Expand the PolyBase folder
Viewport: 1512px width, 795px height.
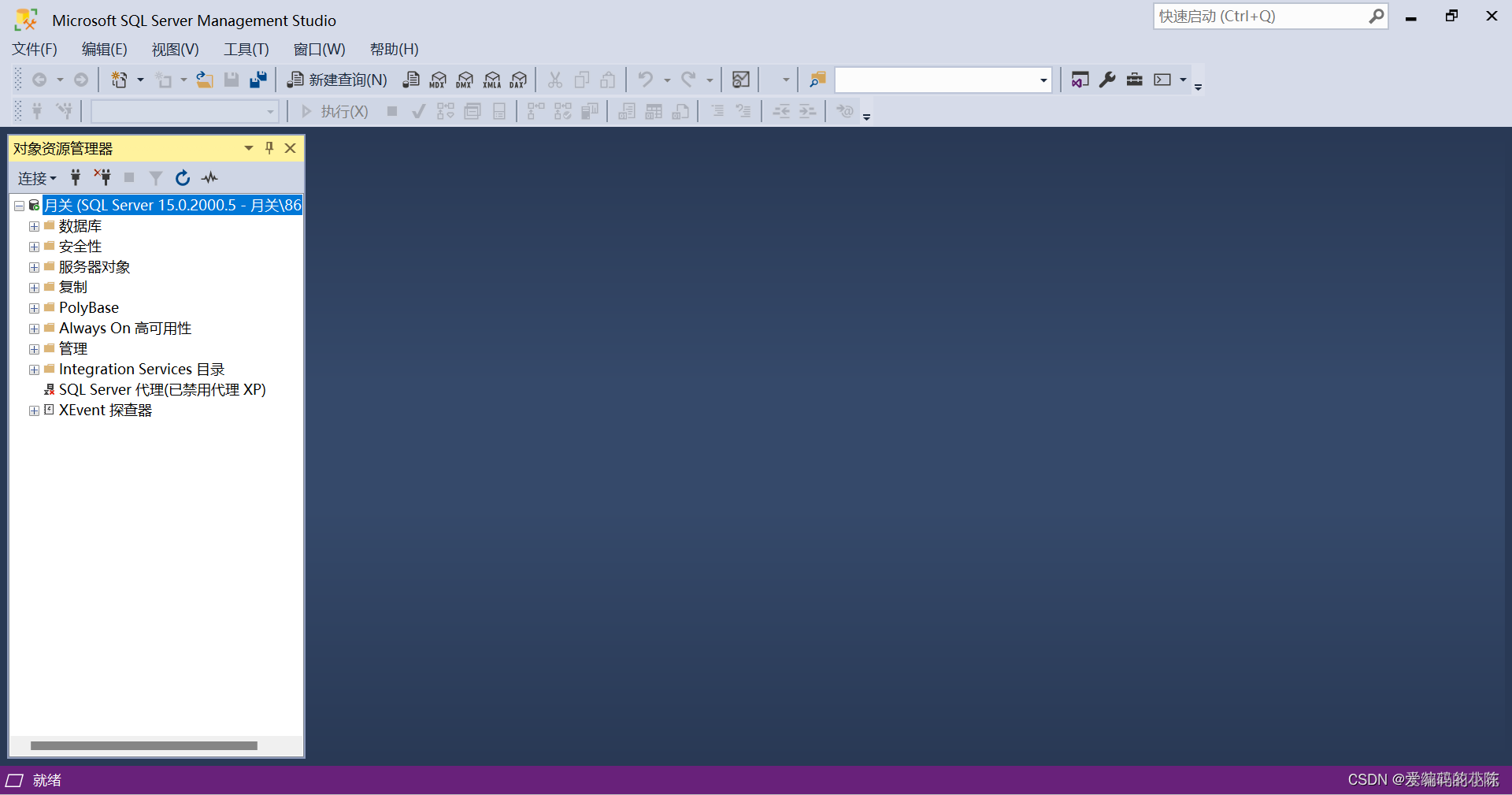34,308
